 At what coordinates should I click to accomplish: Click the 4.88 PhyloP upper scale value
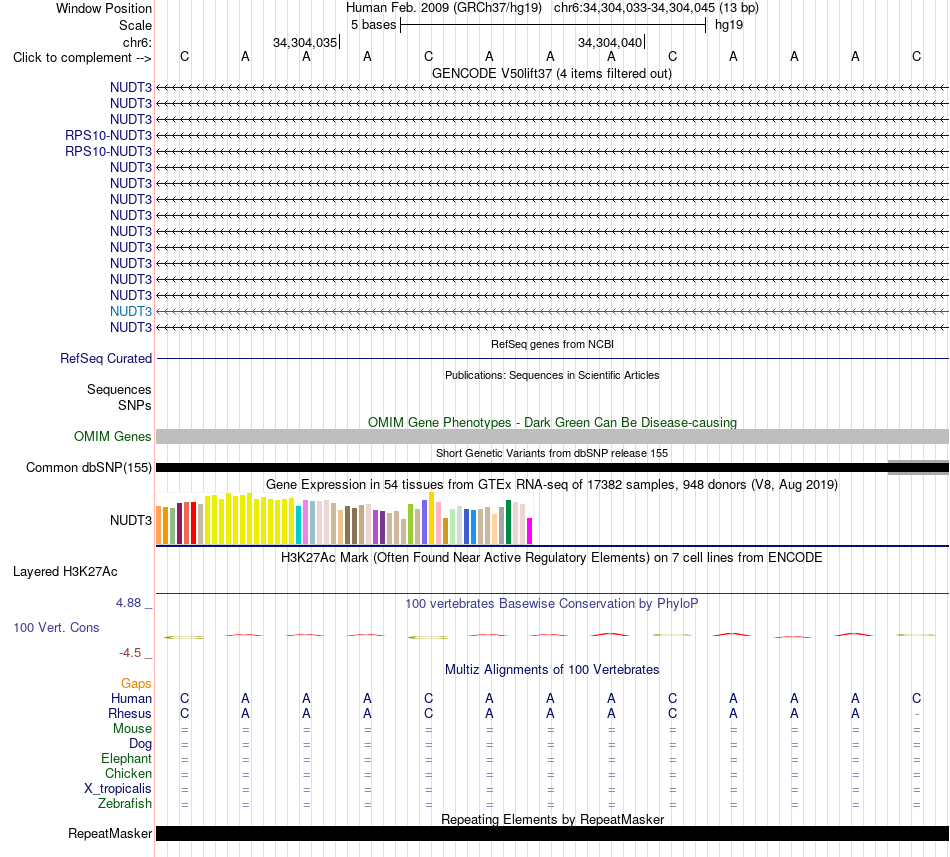(128, 603)
